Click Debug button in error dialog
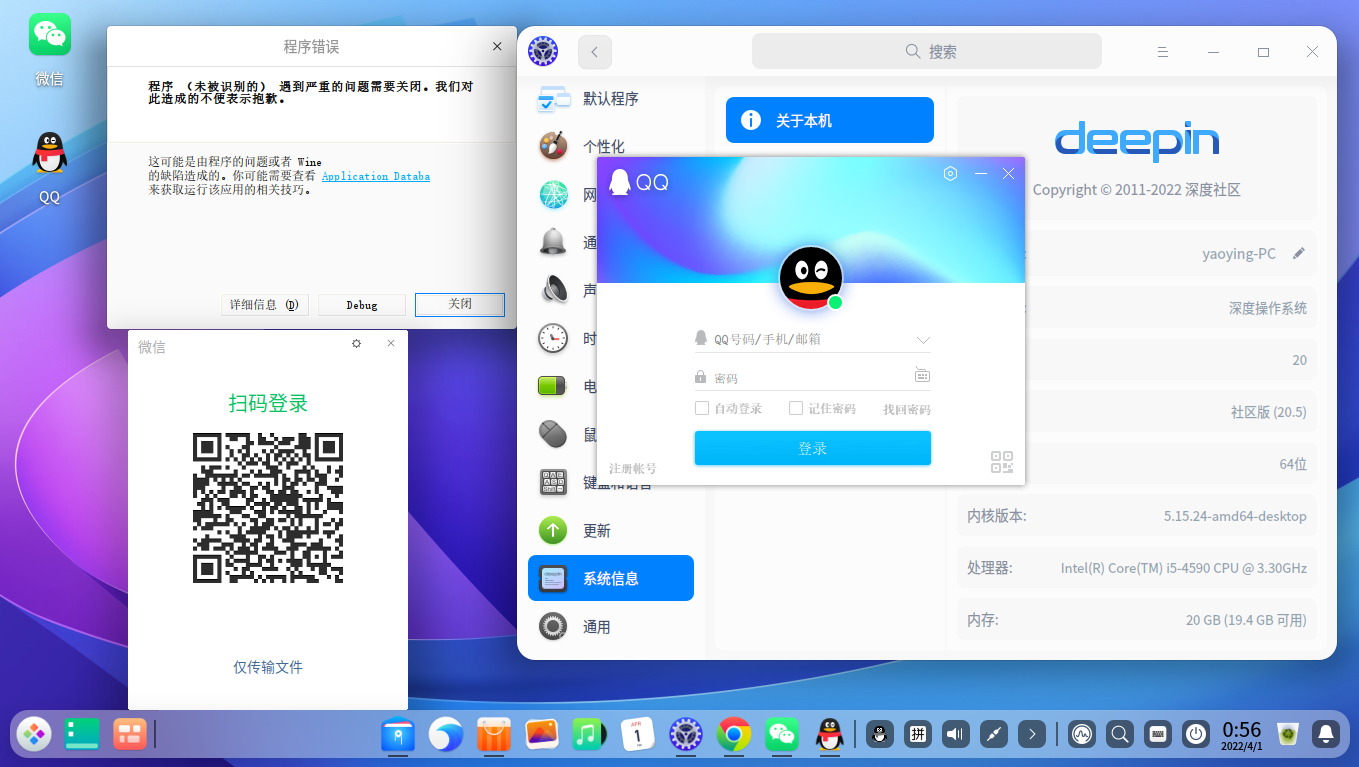 click(362, 304)
